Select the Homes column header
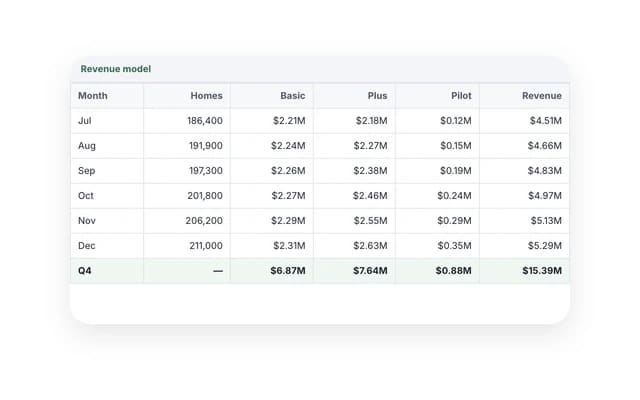This screenshot has height=400, width=640. click(207, 96)
